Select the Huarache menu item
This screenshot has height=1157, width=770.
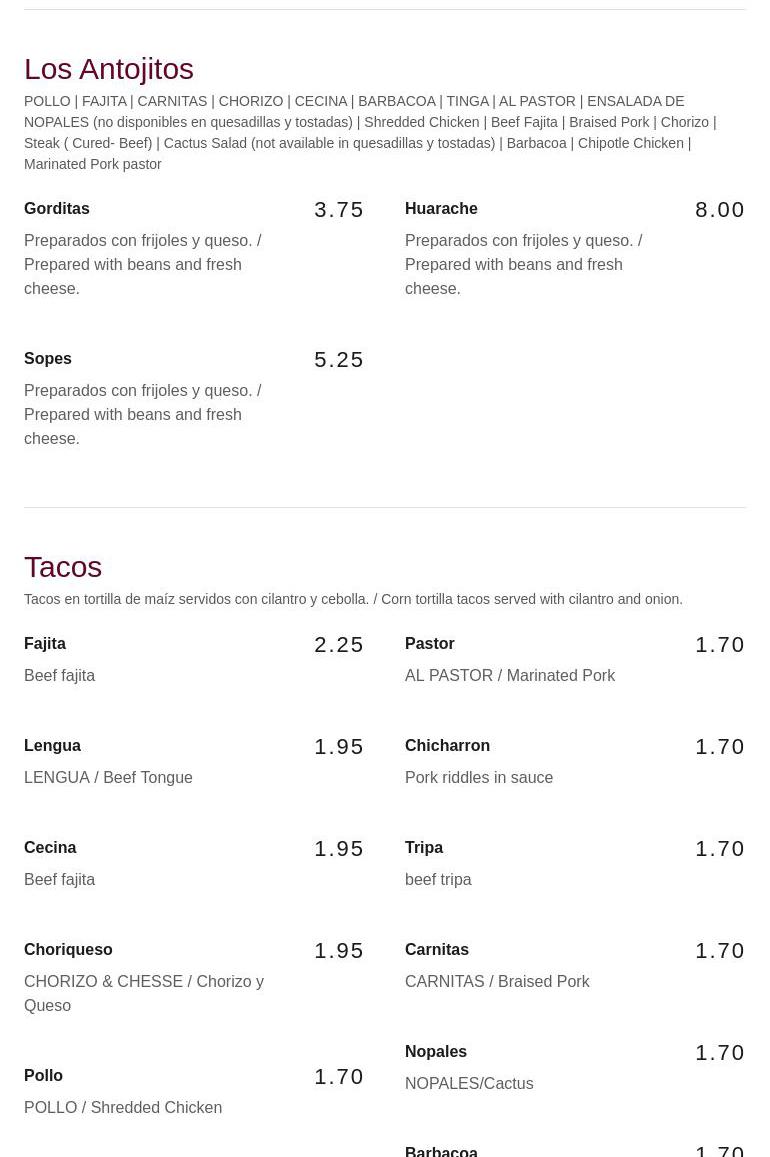[x=441, y=209]
